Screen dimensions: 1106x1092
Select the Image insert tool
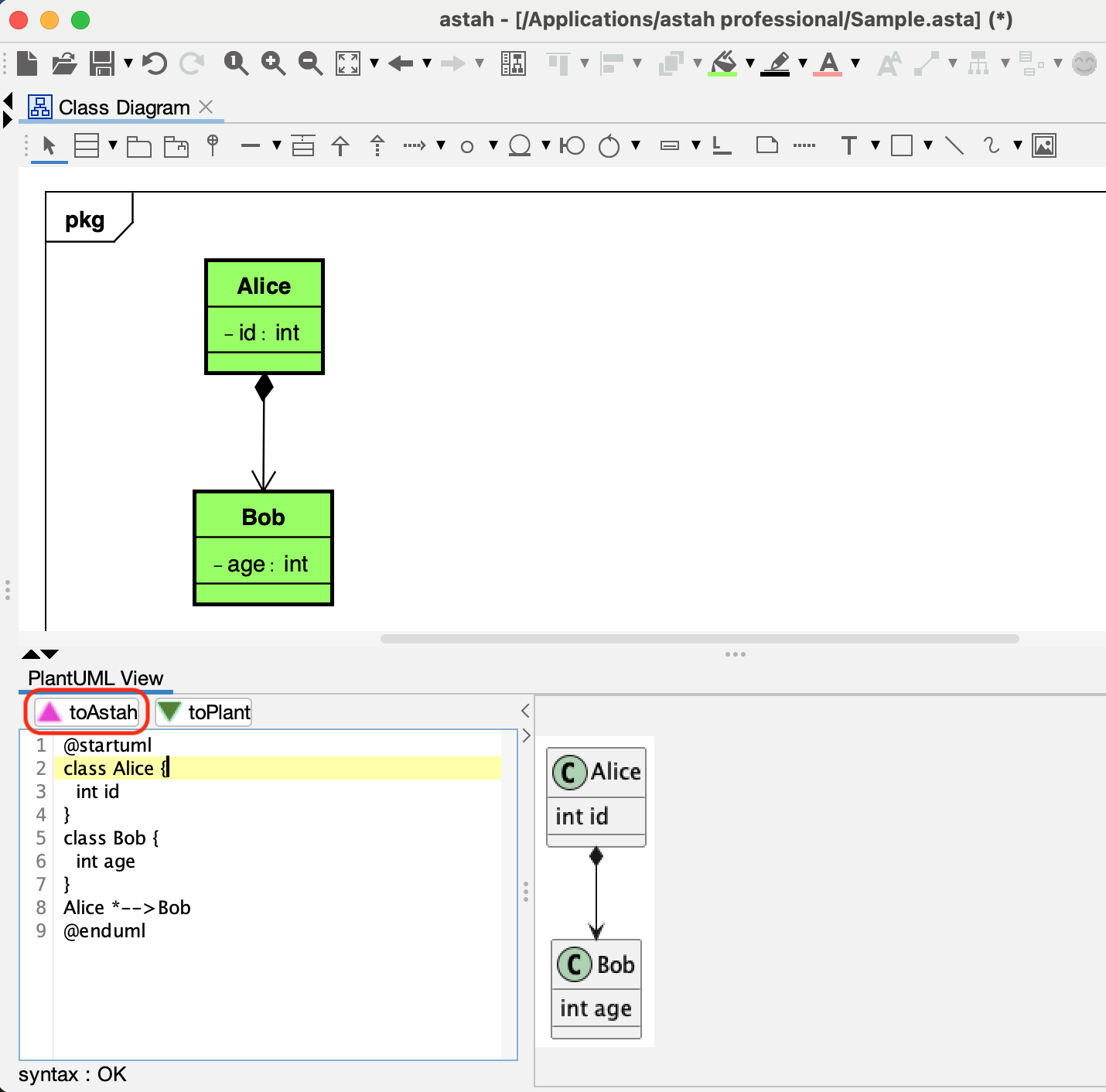coord(1044,145)
